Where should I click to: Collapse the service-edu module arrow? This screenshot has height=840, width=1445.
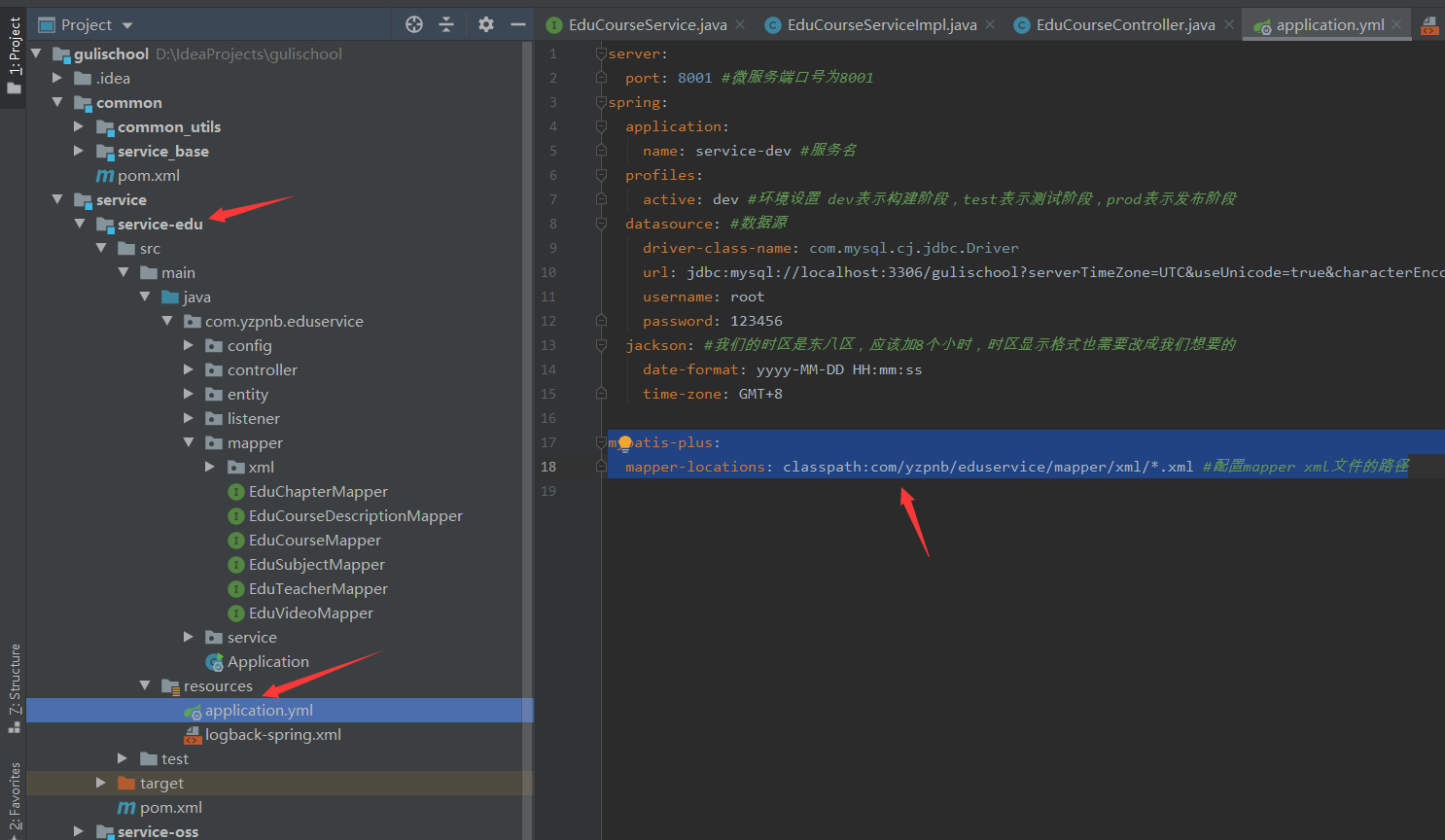click(x=80, y=224)
